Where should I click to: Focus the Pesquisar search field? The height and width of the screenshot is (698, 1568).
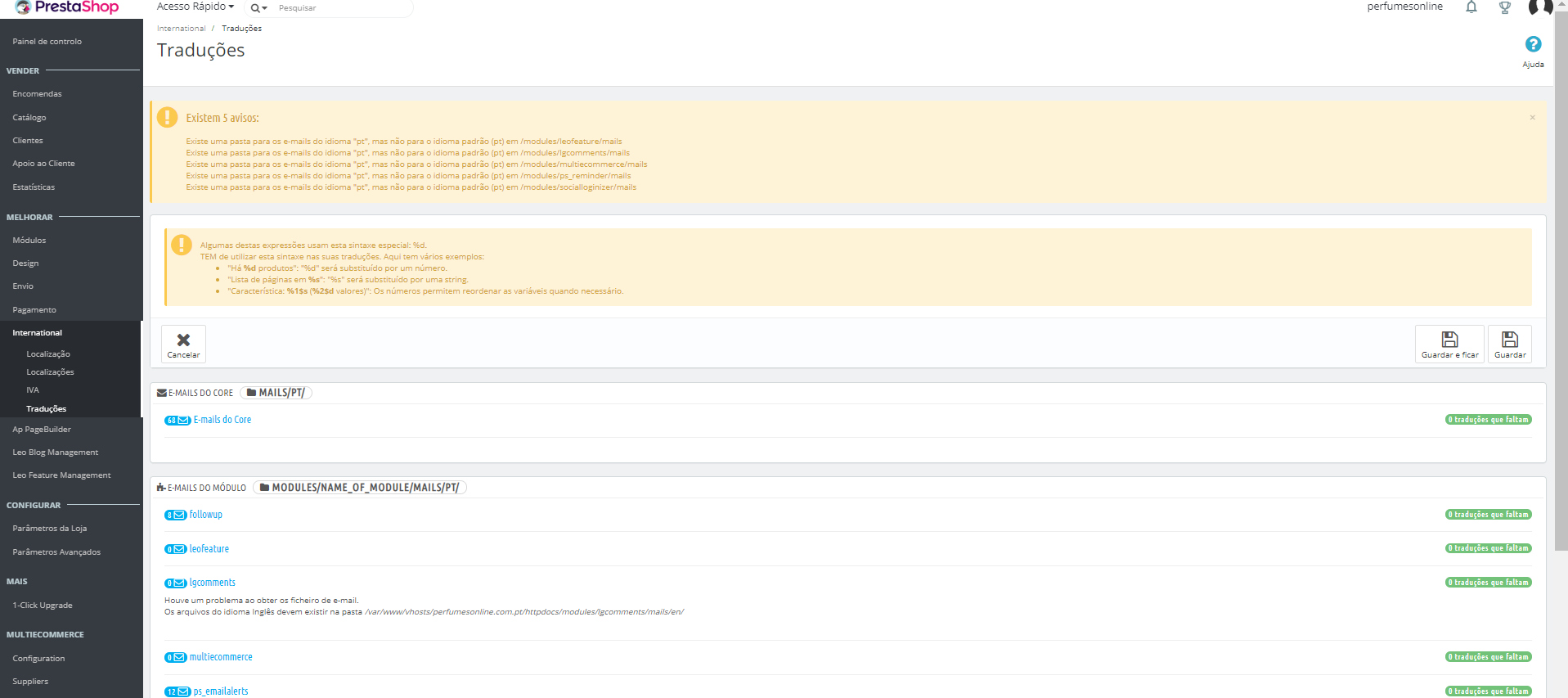[x=342, y=8]
